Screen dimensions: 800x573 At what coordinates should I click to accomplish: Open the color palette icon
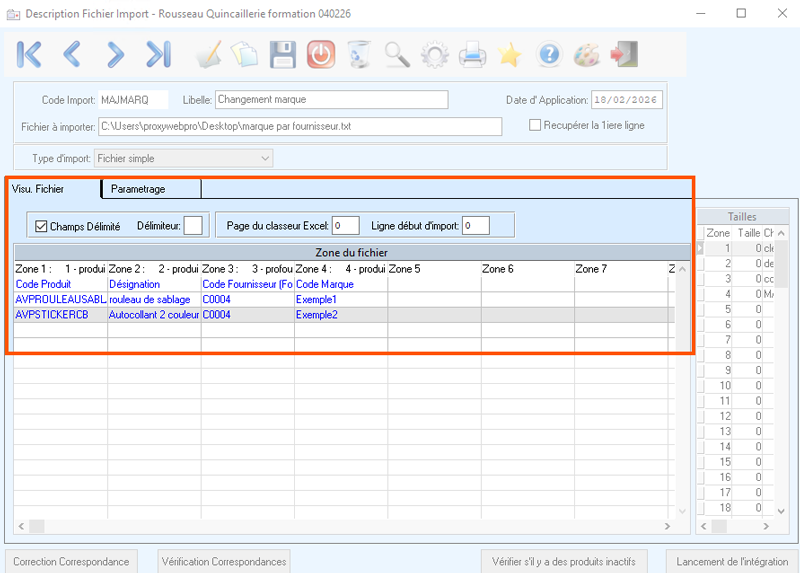click(587, 55)
